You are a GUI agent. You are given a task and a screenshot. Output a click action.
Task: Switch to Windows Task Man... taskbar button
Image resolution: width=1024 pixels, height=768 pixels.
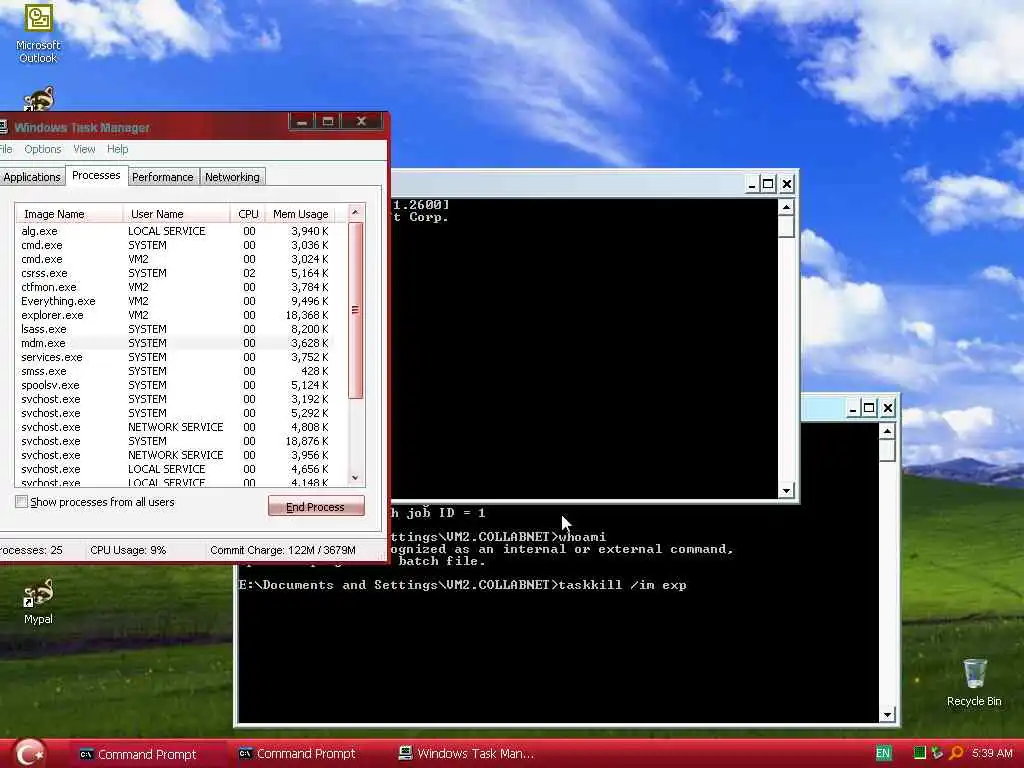pyautogui.click(x=466, y=754)
